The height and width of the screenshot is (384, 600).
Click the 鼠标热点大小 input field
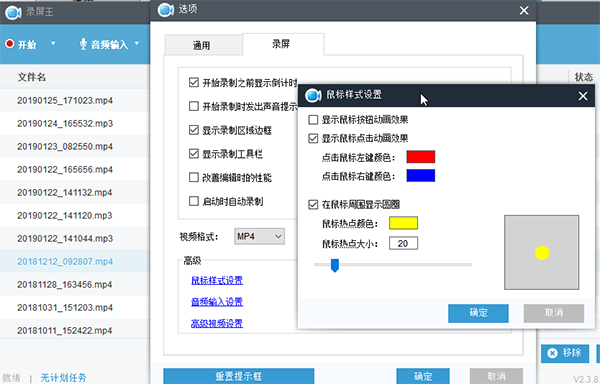tap(403, 243)
